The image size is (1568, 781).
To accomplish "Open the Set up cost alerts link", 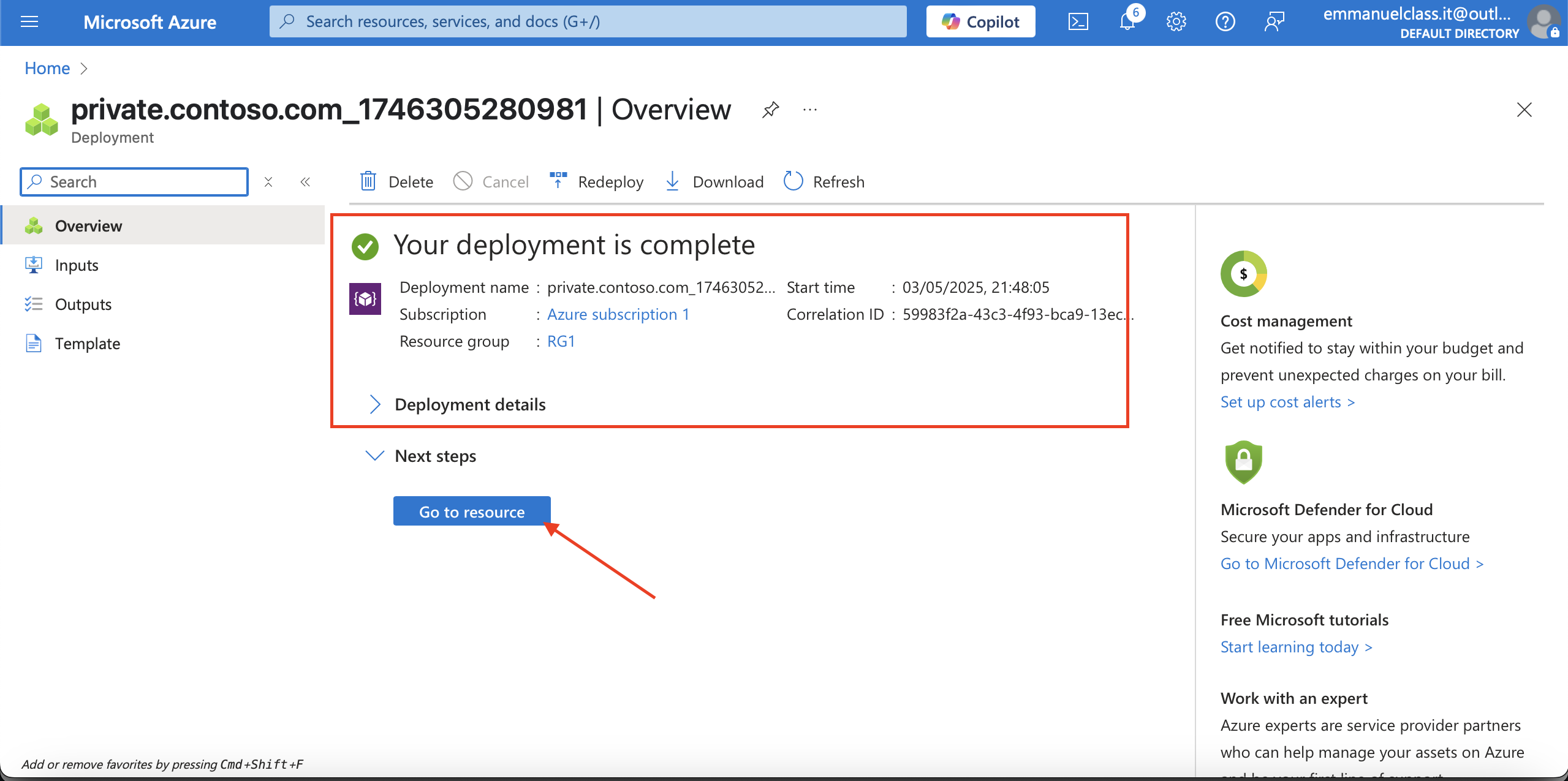I will coord(1288,402).
